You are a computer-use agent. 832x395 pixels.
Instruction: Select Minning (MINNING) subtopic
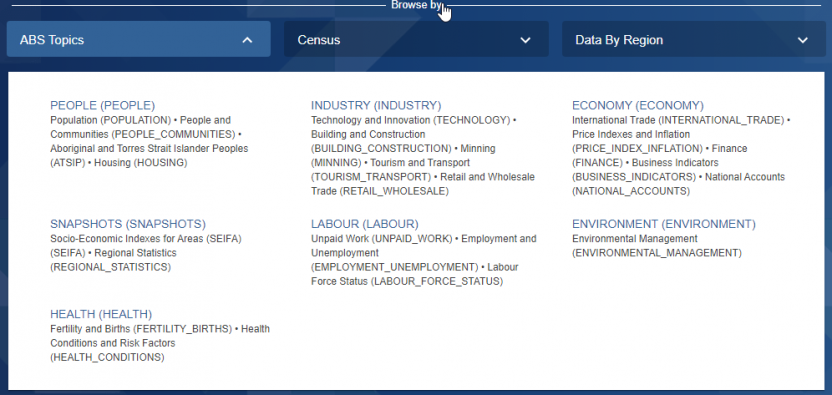click(x=403, y=156)
